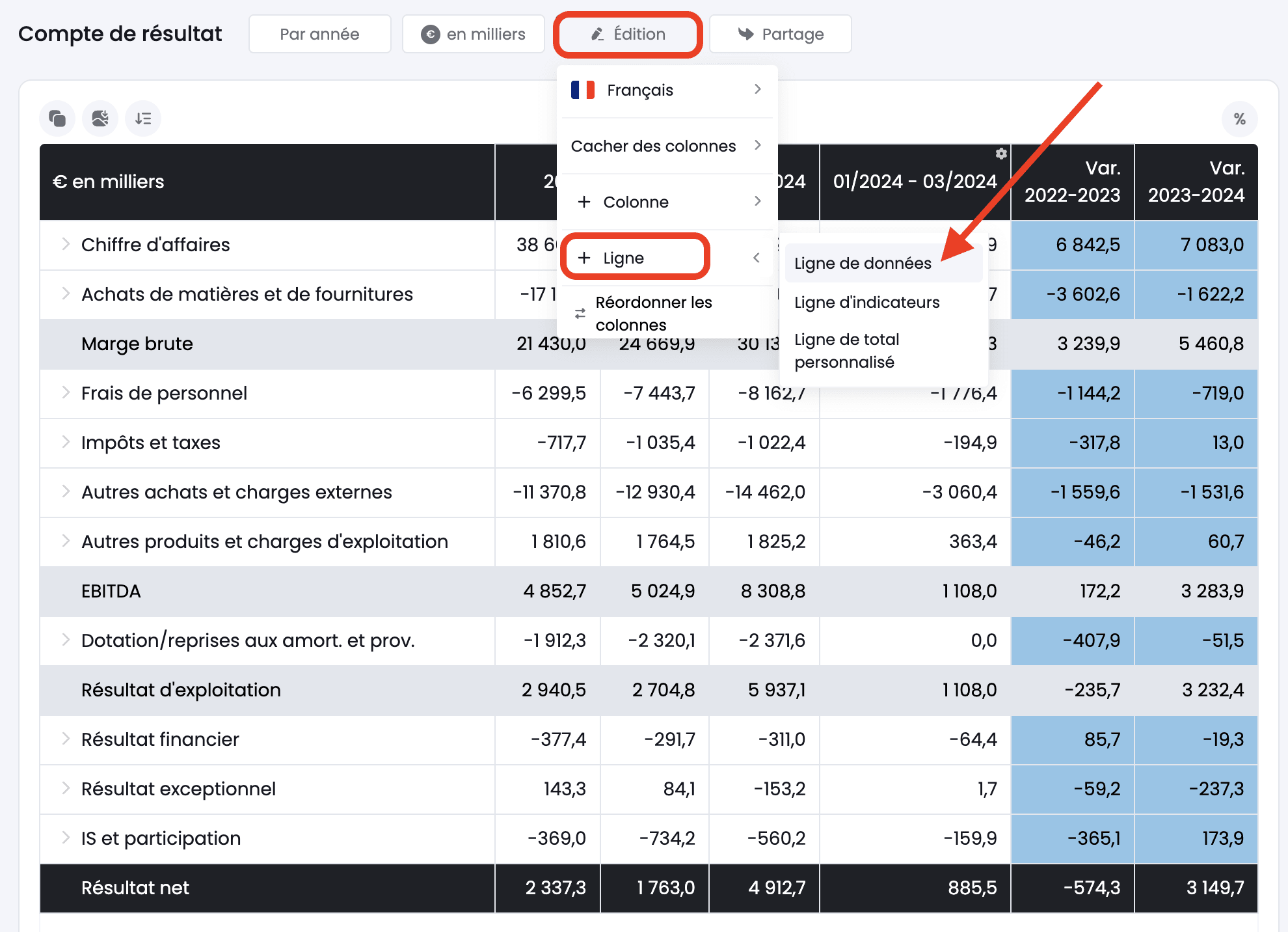The height and width of the screenshot is (932, 1288).
Task: Click the copy table icon
Action: coord(57,118)
